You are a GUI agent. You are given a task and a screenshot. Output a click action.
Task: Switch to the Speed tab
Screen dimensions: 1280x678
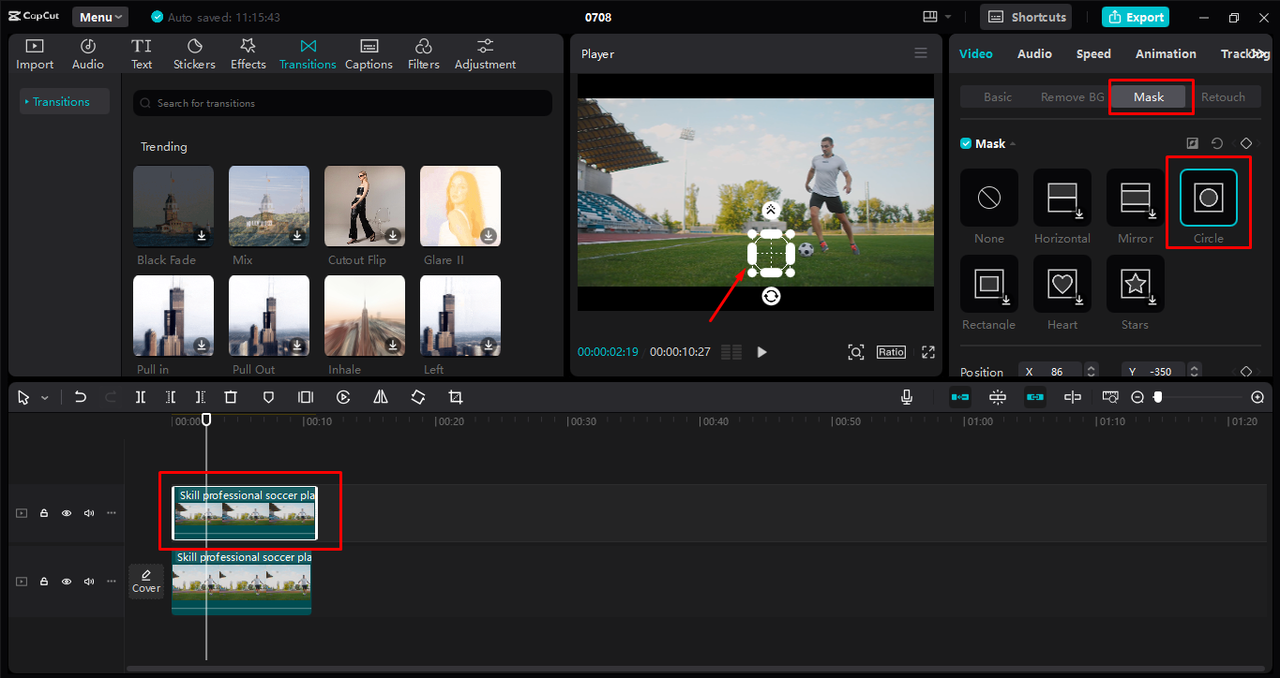1093,54
